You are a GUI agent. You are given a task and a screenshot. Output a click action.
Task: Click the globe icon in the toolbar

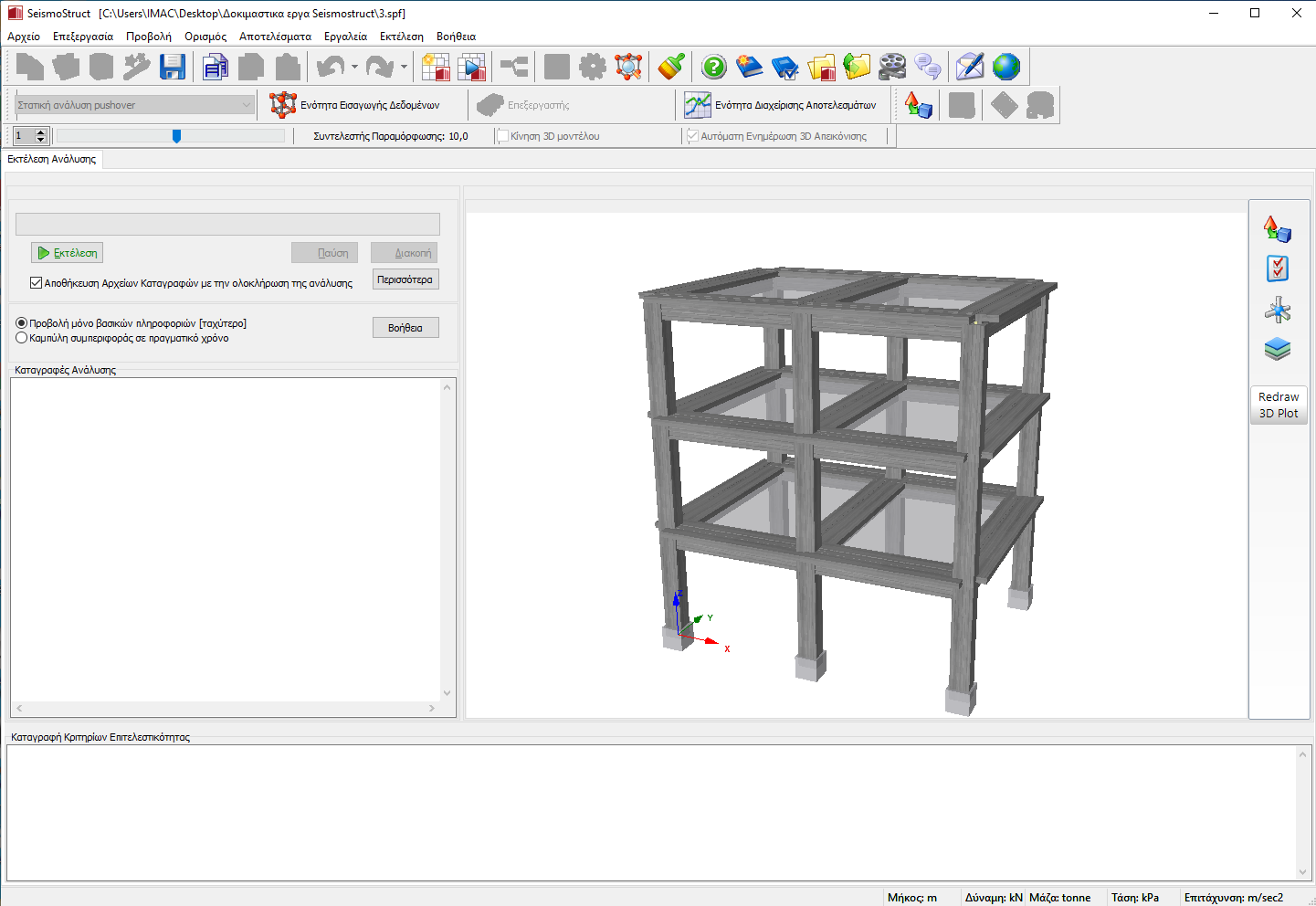coord(1005,67)
